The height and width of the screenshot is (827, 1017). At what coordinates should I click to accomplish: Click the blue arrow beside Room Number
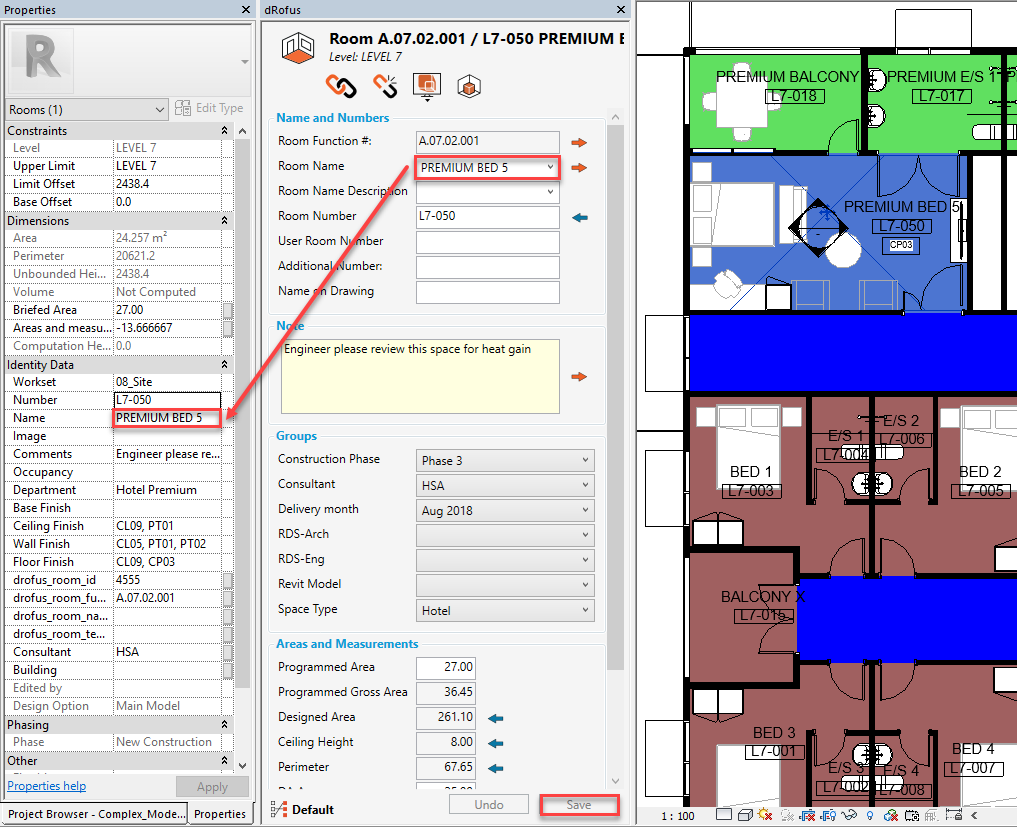pyautogui.click(x=579, y=217)
